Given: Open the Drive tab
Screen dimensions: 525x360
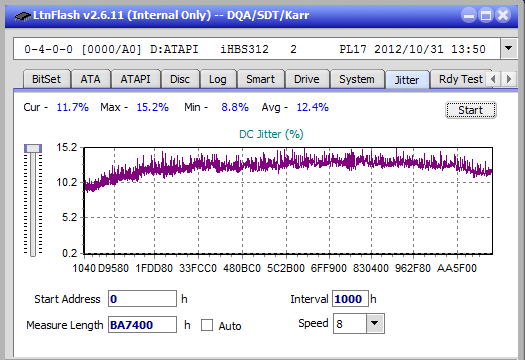Looking at the screenshot, I should click(307, 79).
